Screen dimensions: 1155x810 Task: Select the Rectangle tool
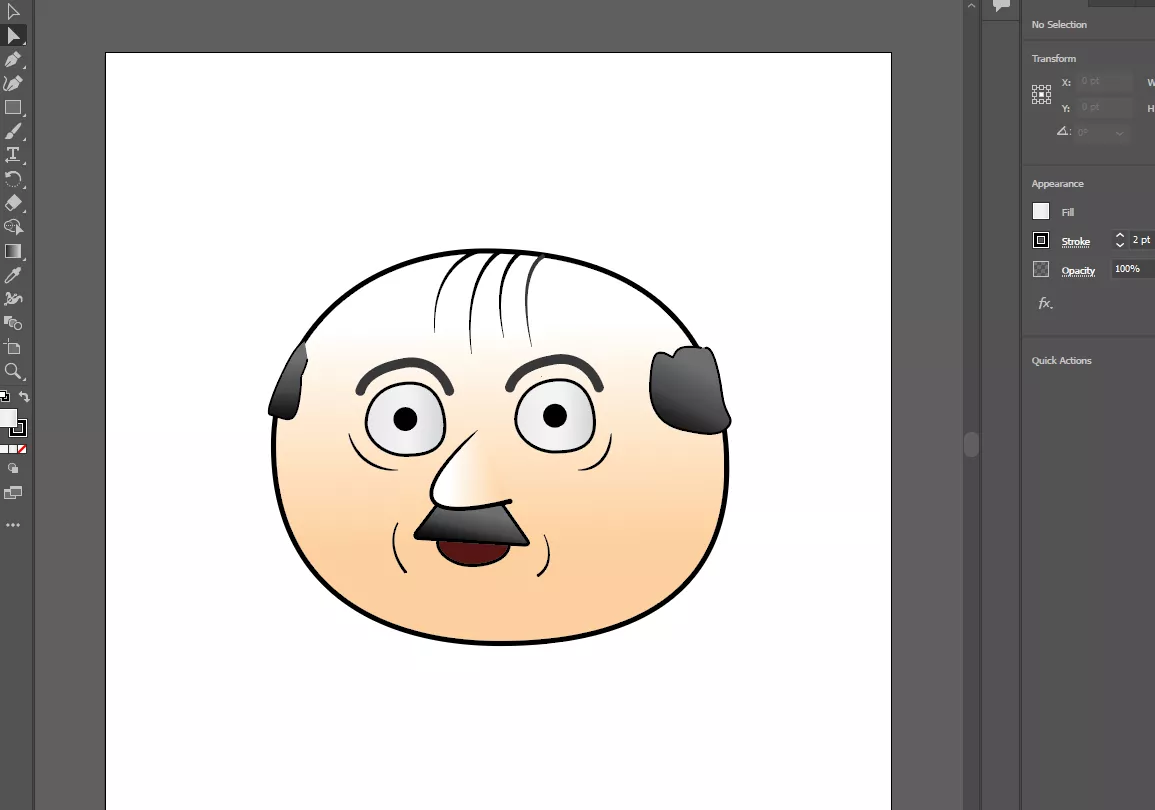coord(13,108)
